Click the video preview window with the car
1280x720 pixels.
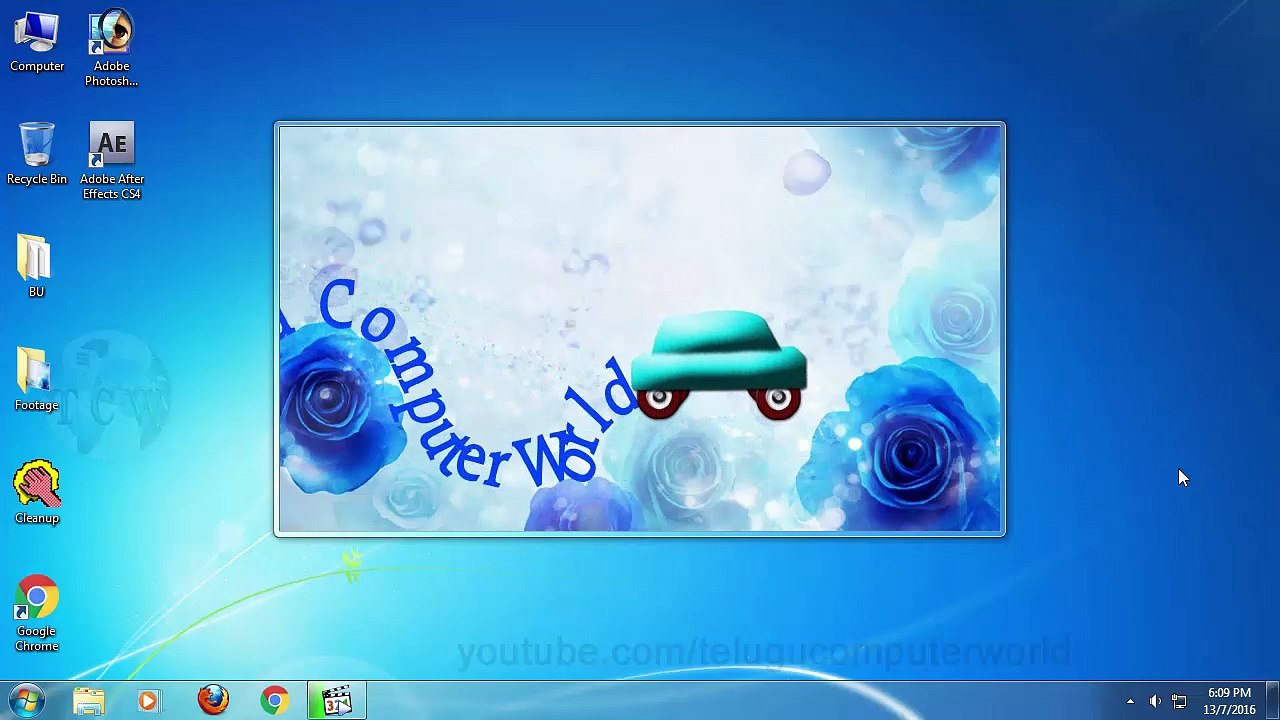[x=640, y=329]
